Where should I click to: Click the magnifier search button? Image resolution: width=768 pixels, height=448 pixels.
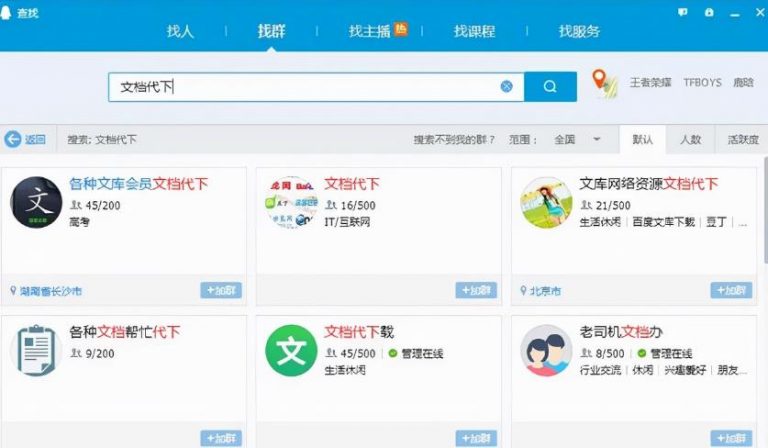550,87
